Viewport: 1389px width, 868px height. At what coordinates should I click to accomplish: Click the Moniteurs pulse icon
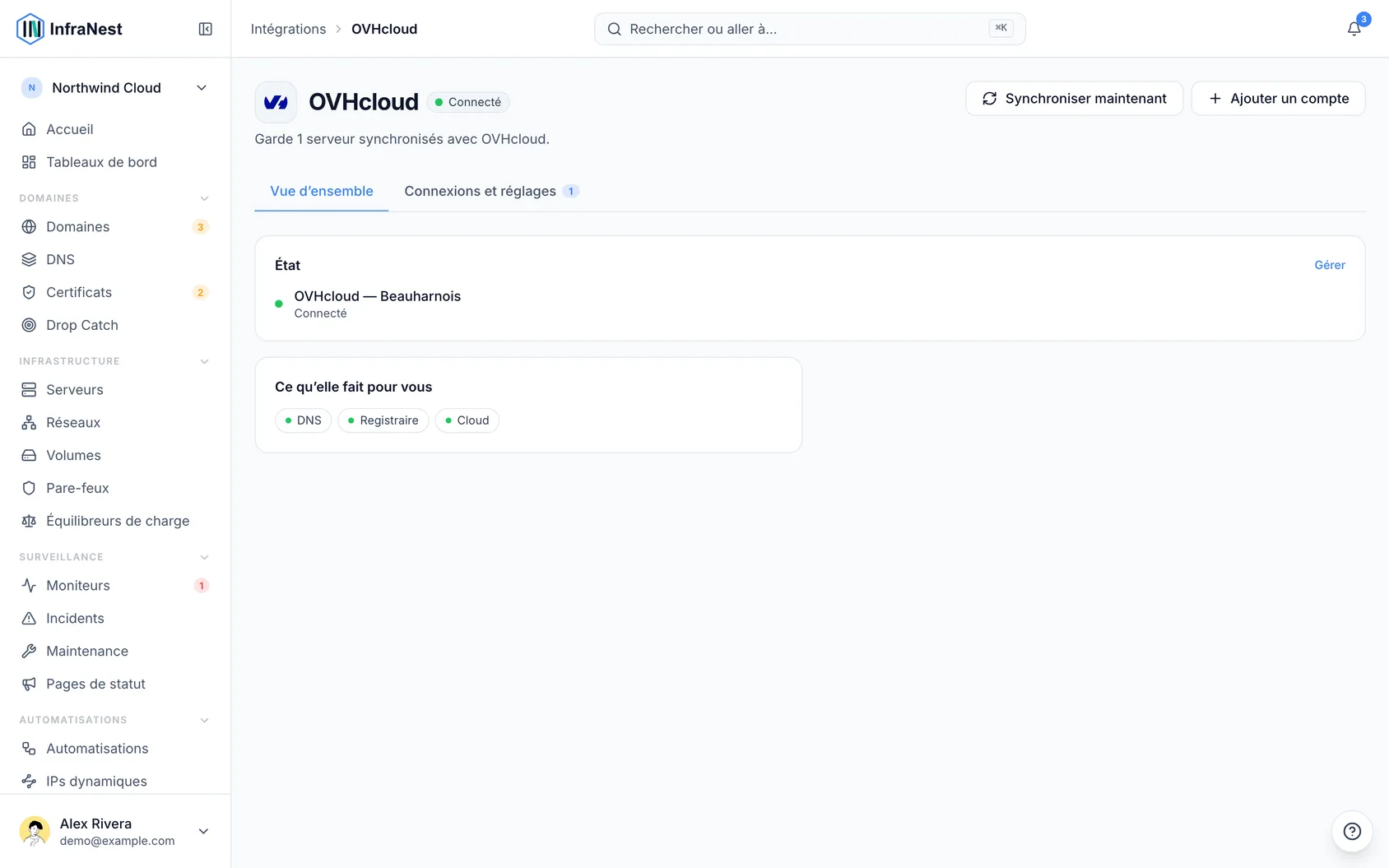(x=29, y=585)
